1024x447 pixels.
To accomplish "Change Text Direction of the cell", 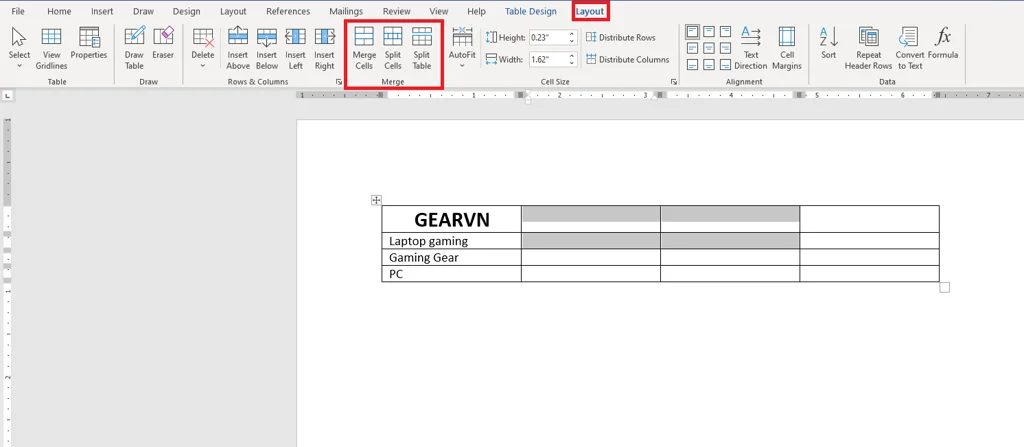I will pos(751,48).
